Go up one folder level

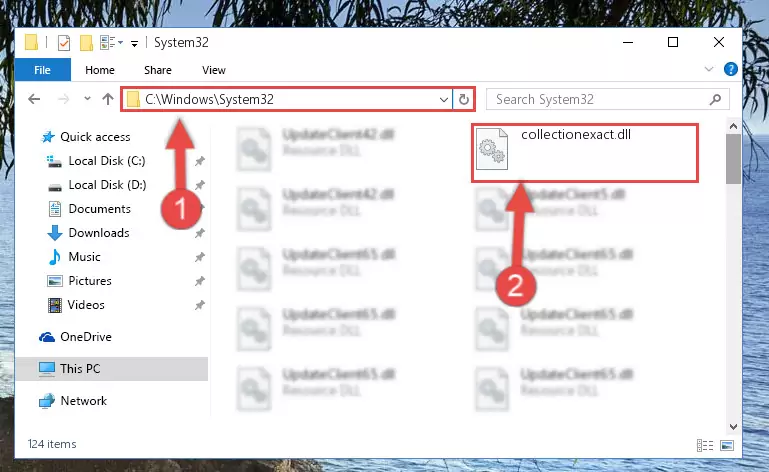pyautogui.click(x=108, y=99)
